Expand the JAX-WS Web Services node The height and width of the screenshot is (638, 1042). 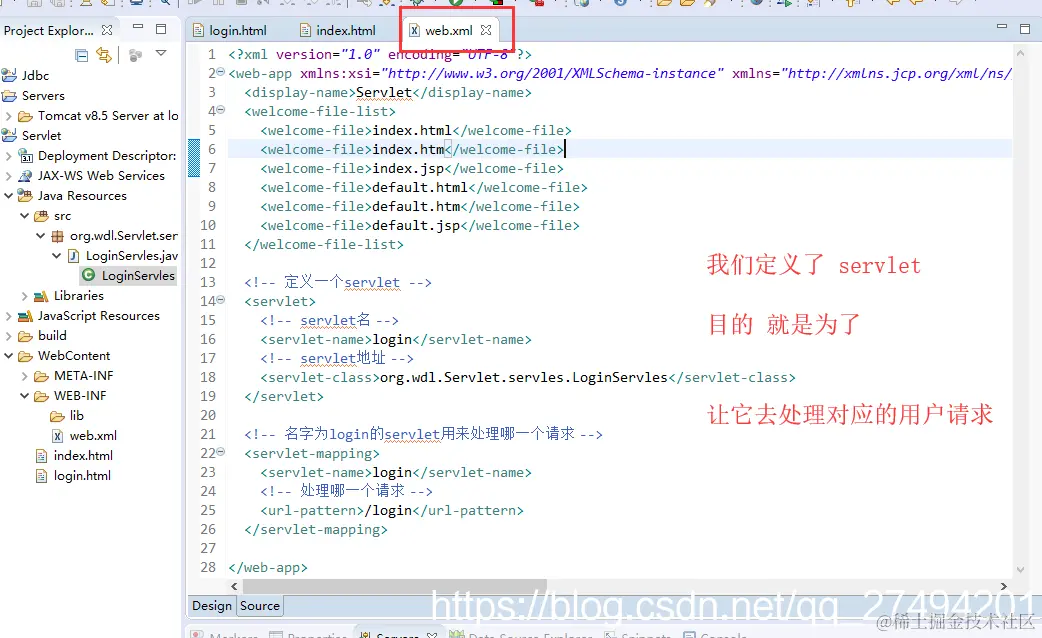click(x=9, y=176)
